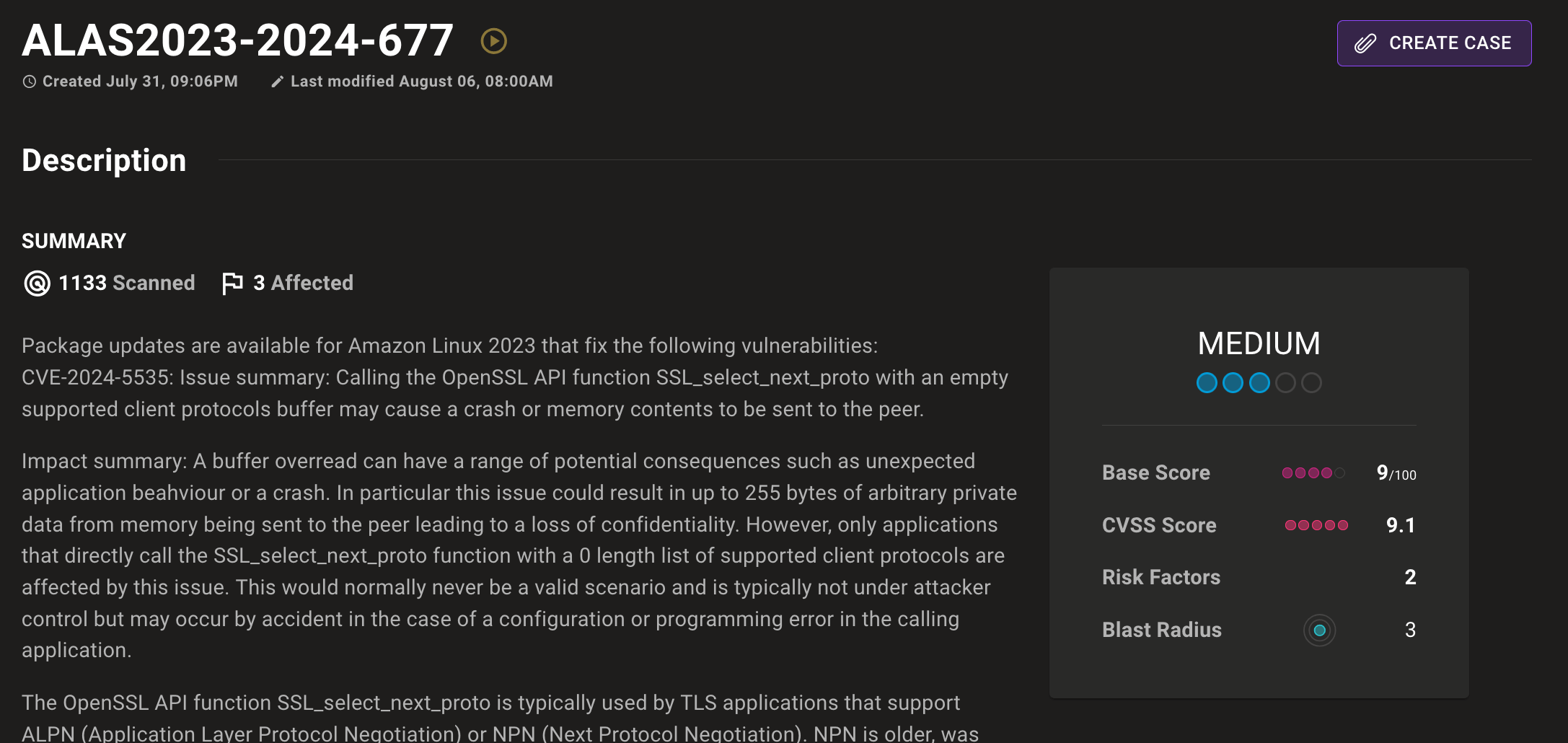Click the clock icon beside Created date
The width and height of the screenshot is (1568, 743).
point(29,82)
